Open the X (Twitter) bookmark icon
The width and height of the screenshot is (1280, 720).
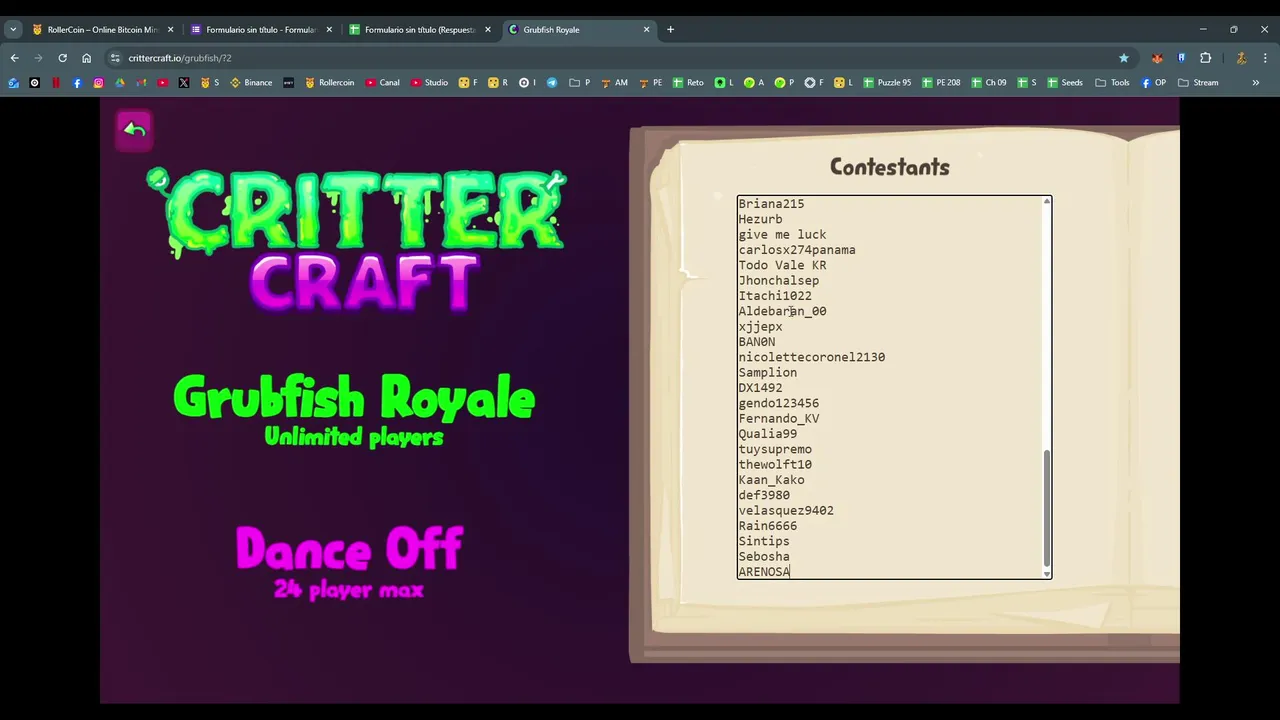tap(184, 83)
